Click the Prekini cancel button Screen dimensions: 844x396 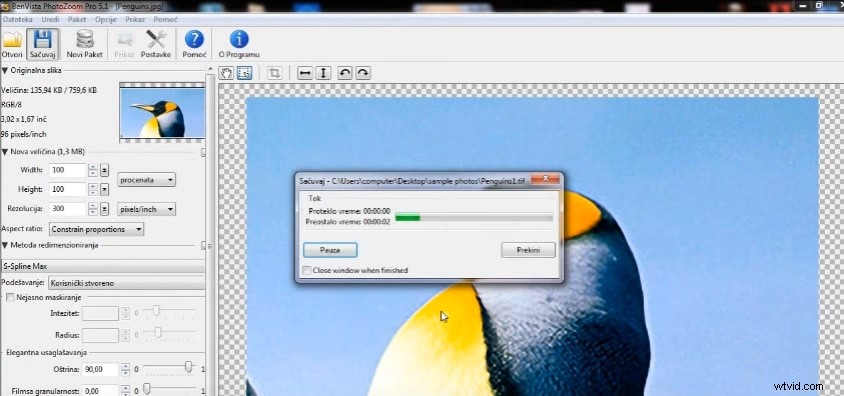point(528,250)
